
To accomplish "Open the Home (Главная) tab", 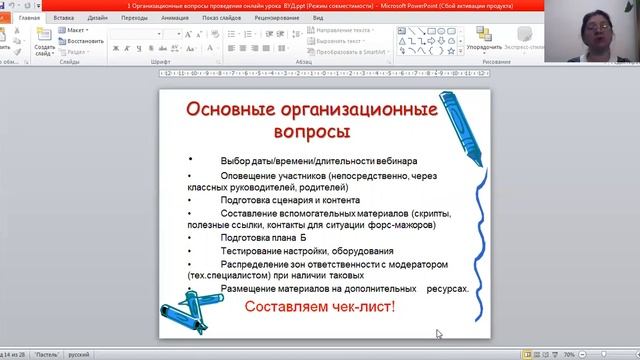I will 29,18.
